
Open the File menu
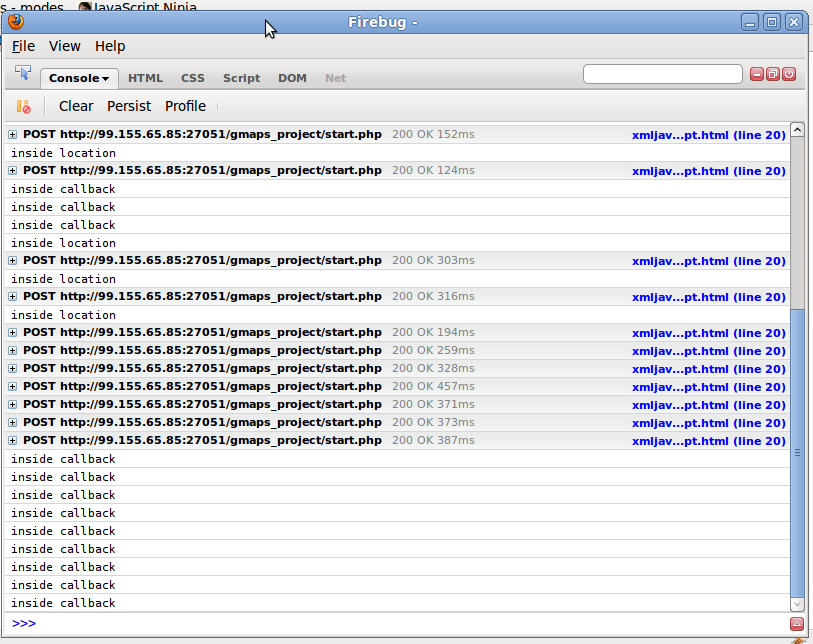23,46
